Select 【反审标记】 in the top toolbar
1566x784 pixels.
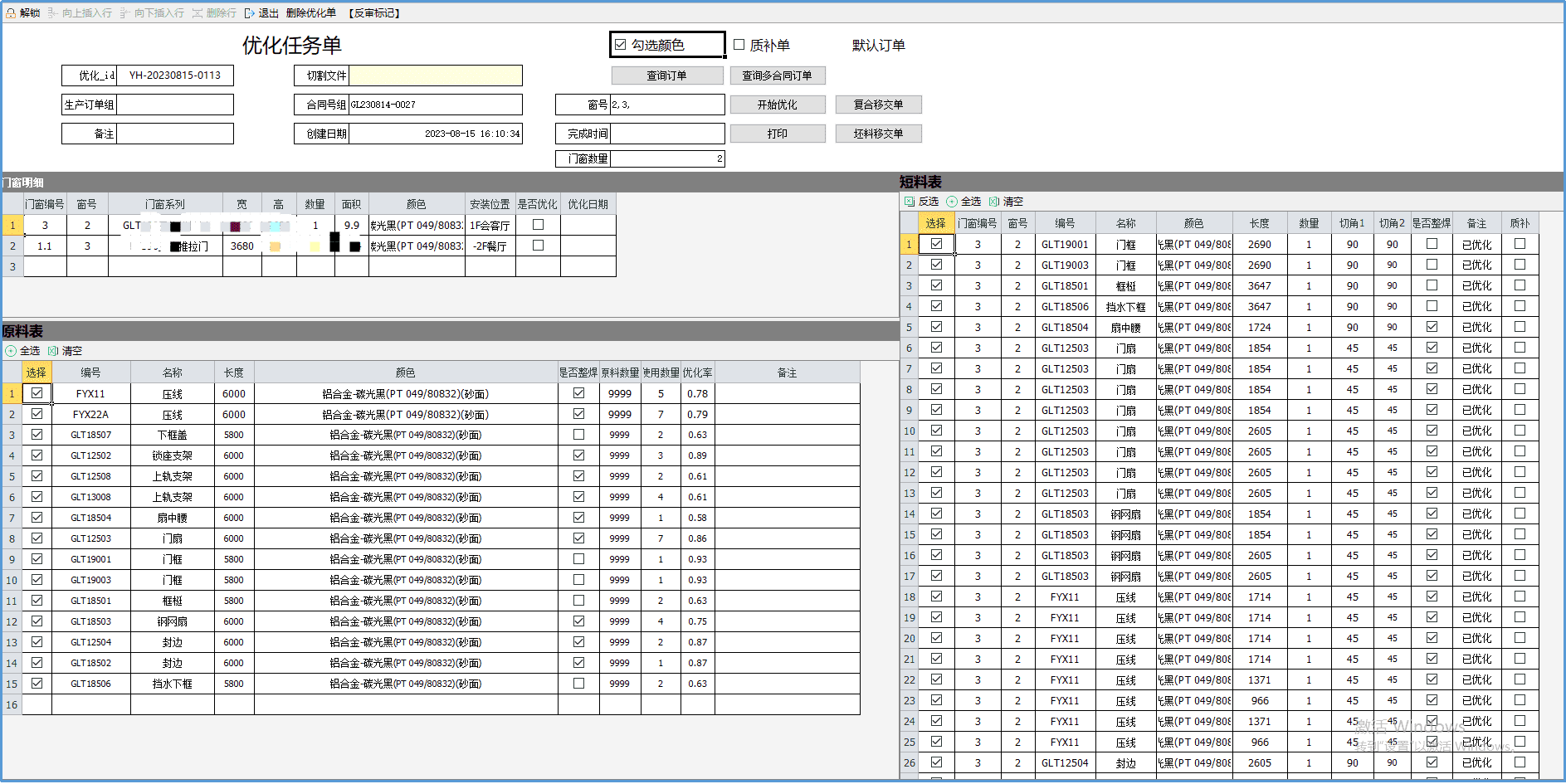coord(374,13)
